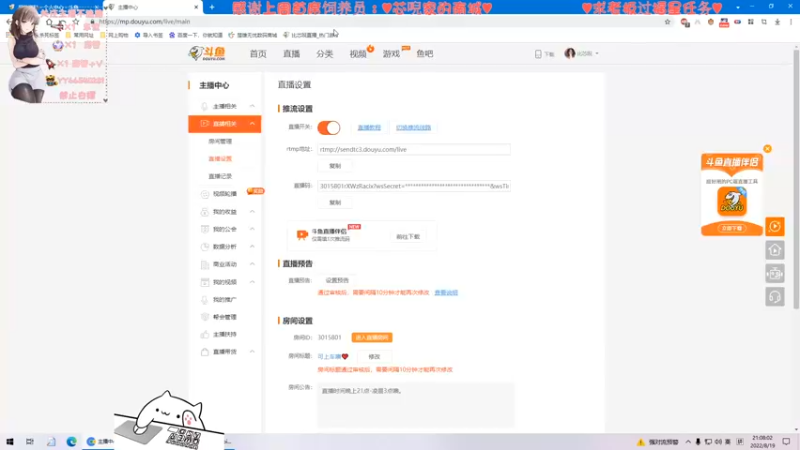Open the notification center in taskbar
Viewport: 800px width, 450px height.
point(786,442)
